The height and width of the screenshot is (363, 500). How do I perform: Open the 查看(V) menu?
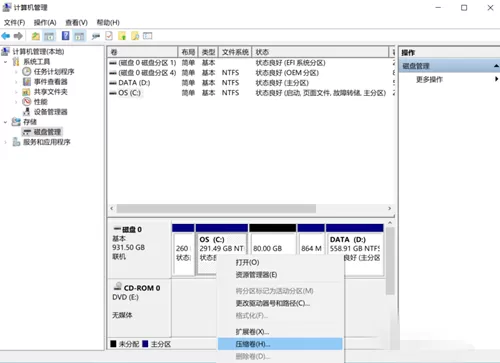[76, 22]
